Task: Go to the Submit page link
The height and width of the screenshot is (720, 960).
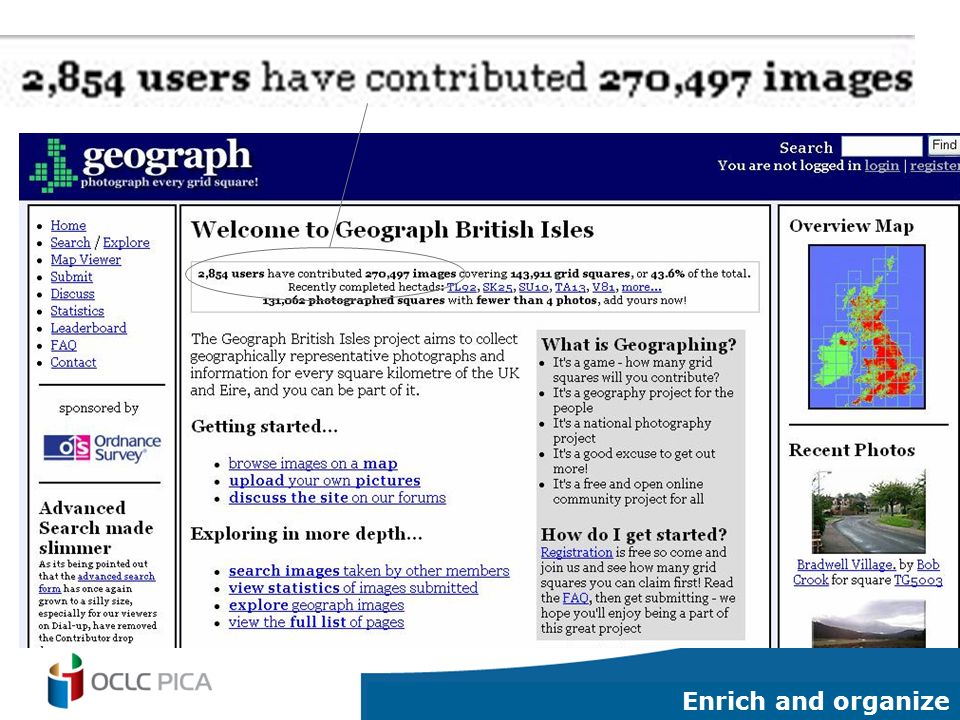Action: pyautogui.click(x=71, y=277)
